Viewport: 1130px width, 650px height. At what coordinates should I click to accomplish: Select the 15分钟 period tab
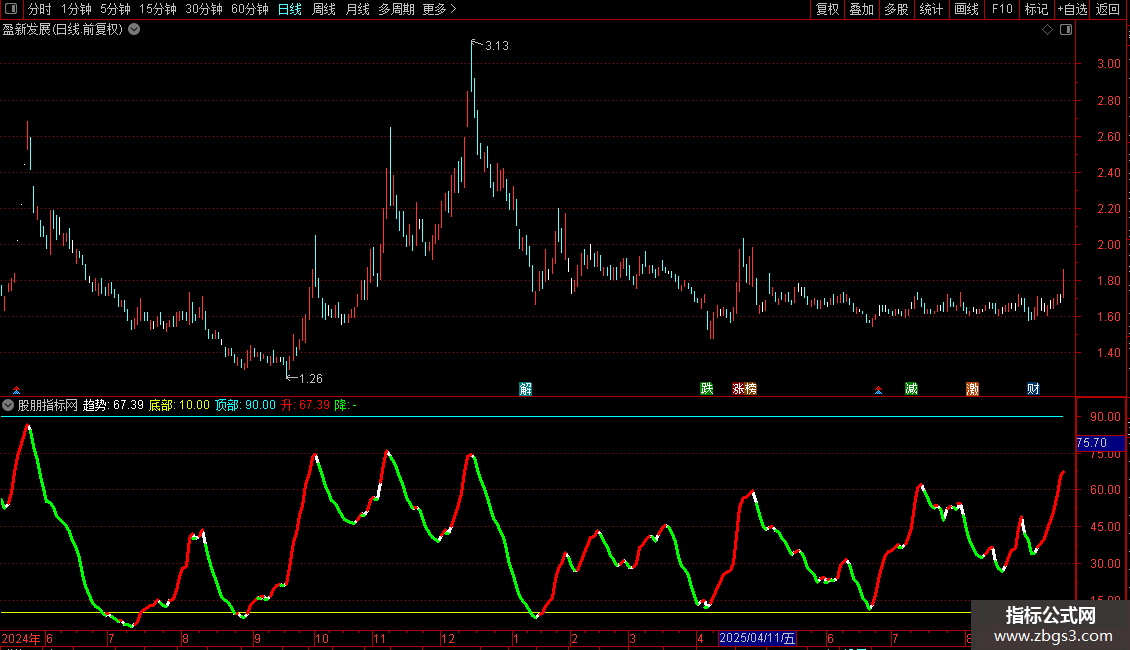click(158, 9)
